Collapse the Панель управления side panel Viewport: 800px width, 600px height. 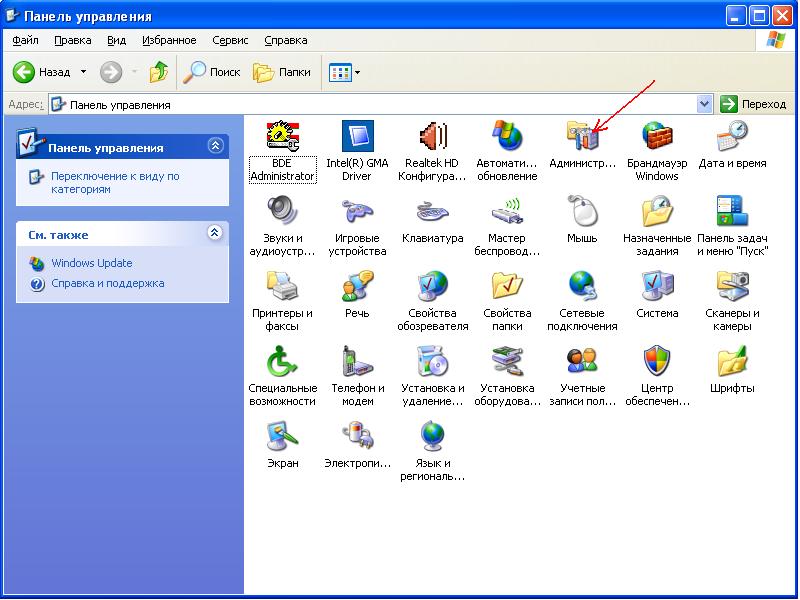(215, 146)
